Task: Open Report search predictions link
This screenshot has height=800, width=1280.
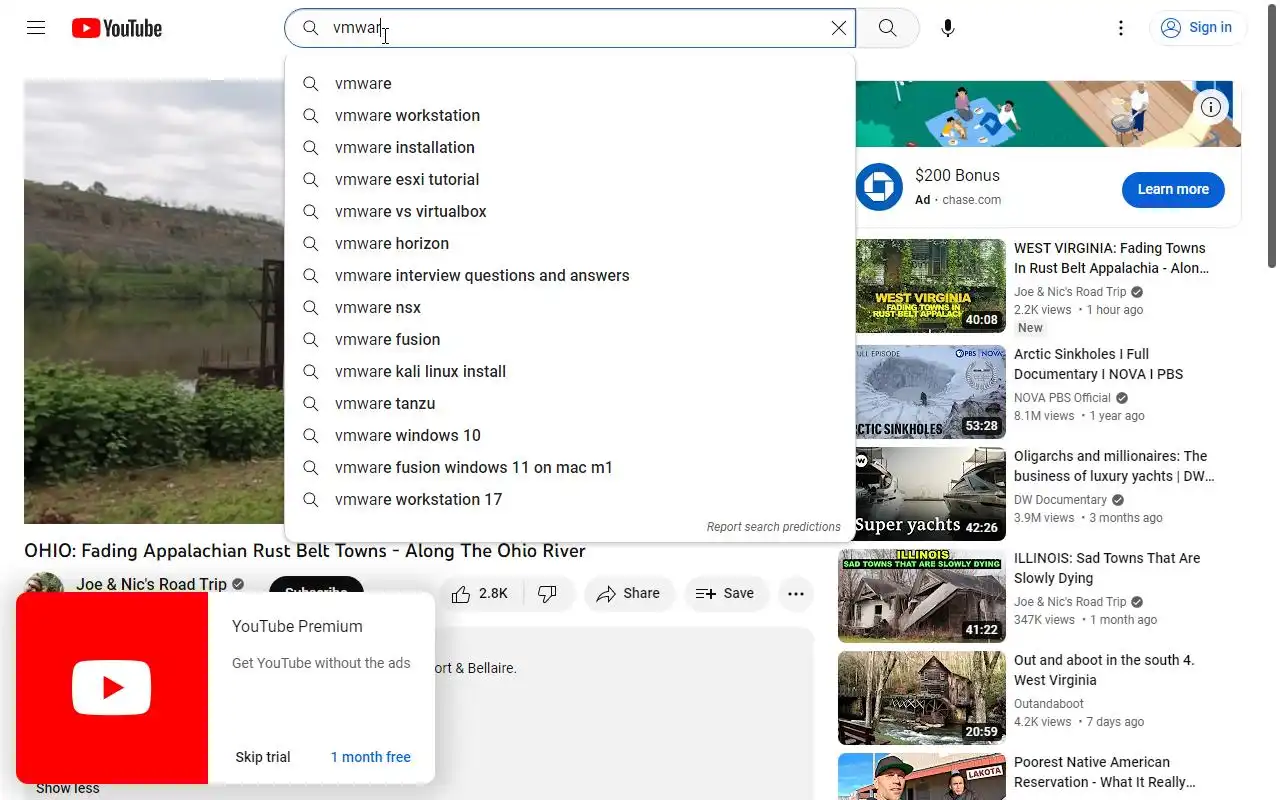Action: (773, 527)
